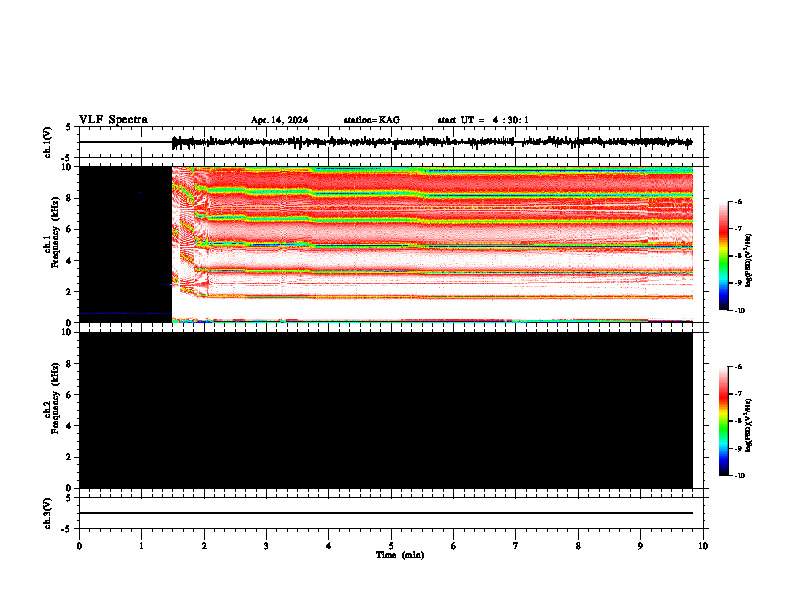Click time axis tick label "10" at far right

click(703, 546)
